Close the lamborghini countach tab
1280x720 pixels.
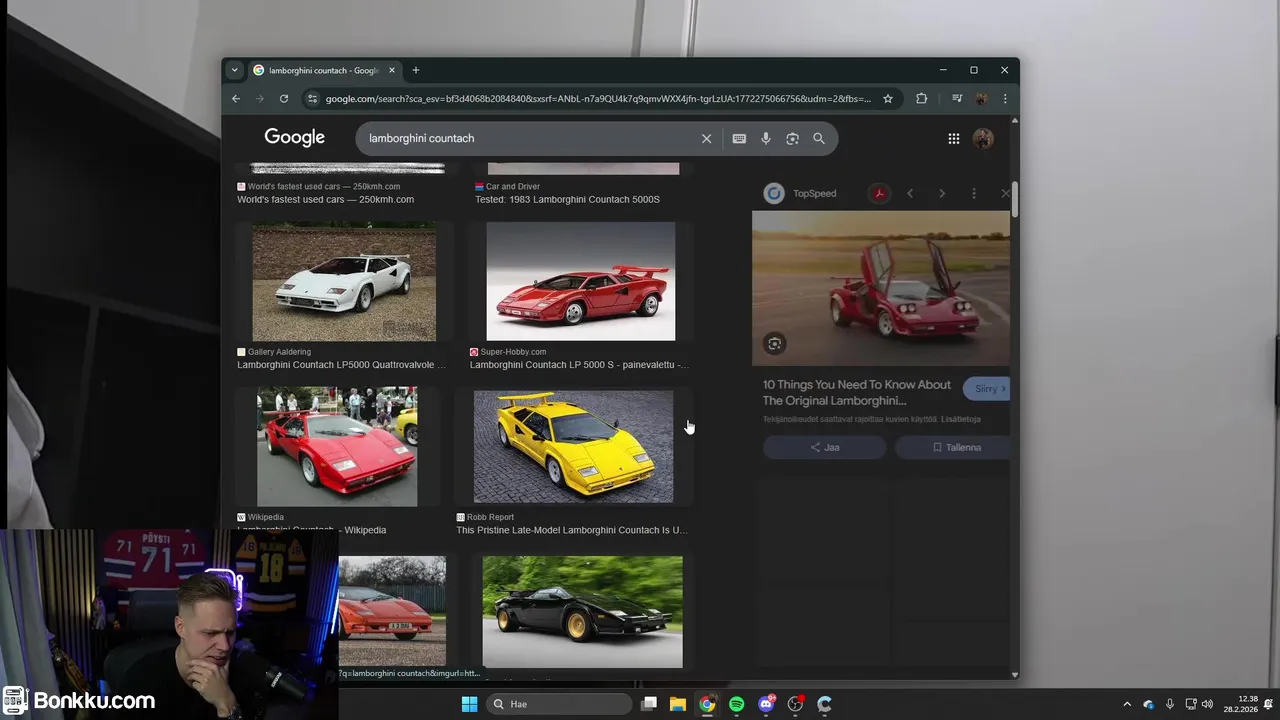coord(392,70)
